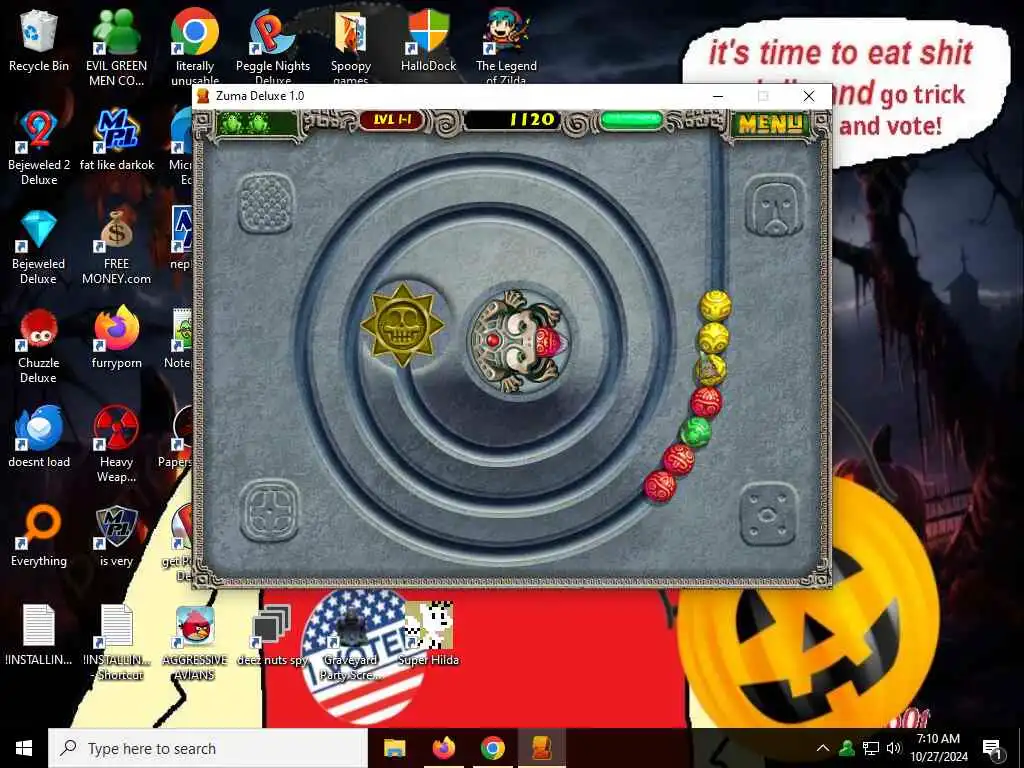Click the score display showing 1120
Image resolution: width=1024 pixels, height=768 pixels.
tap(512, 120)
